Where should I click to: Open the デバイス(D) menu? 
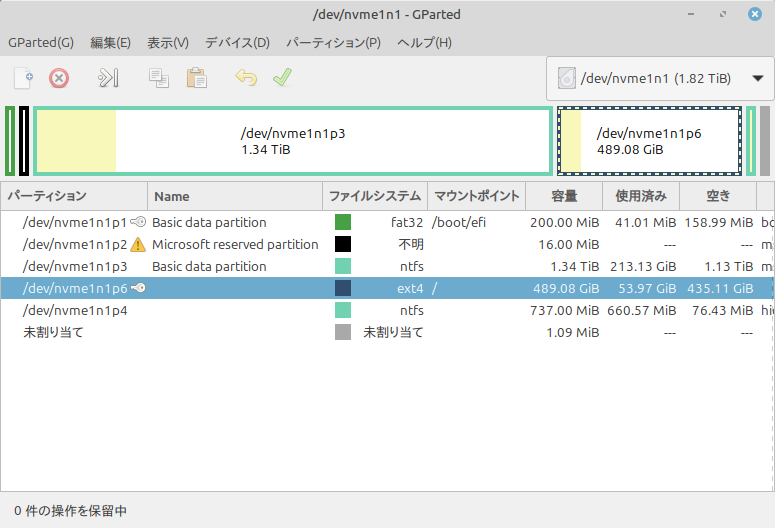[x=237, y=43]
